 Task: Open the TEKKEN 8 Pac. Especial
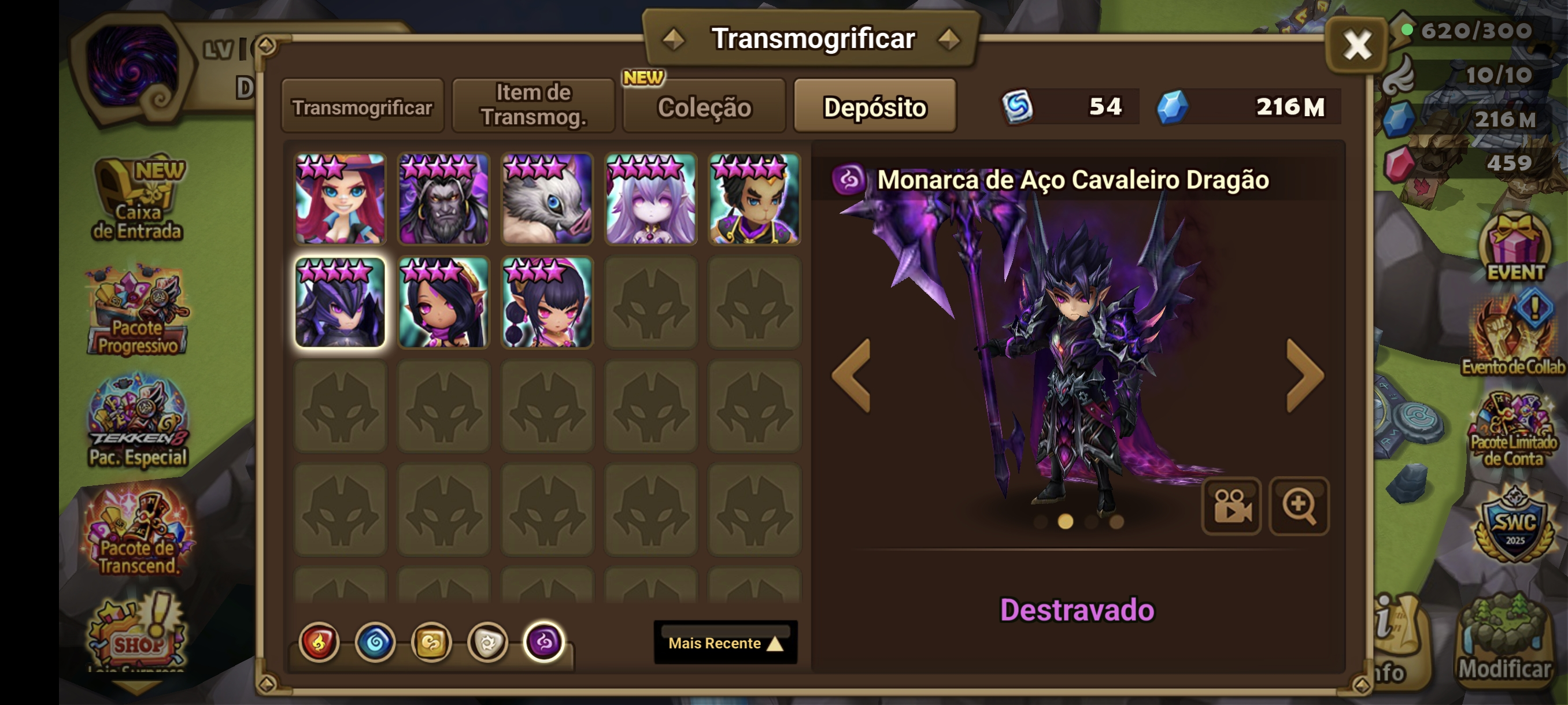138,421
